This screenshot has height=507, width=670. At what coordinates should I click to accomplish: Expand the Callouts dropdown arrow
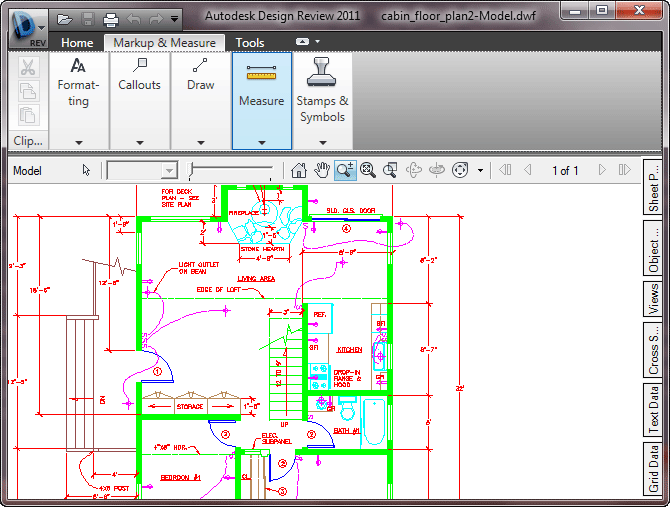[x=140, y=143]
